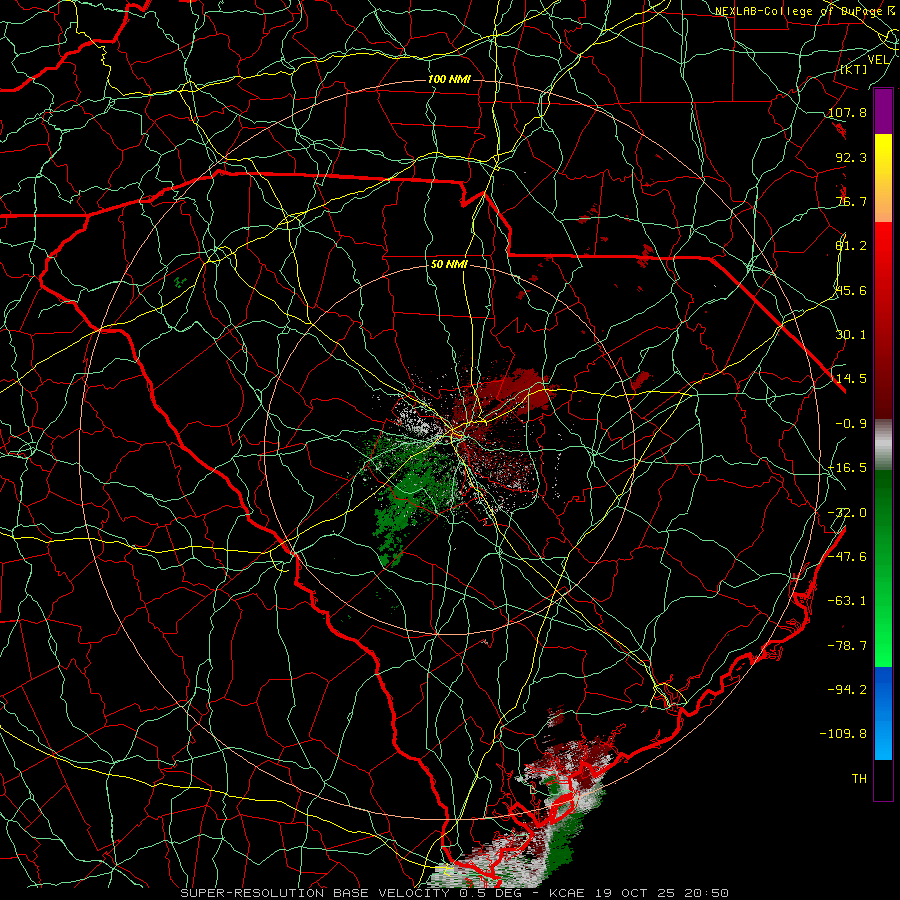Select the 30.1 value on the velocity scale
900x900 pixels.
pyautogui.click(x=851, y=335)
